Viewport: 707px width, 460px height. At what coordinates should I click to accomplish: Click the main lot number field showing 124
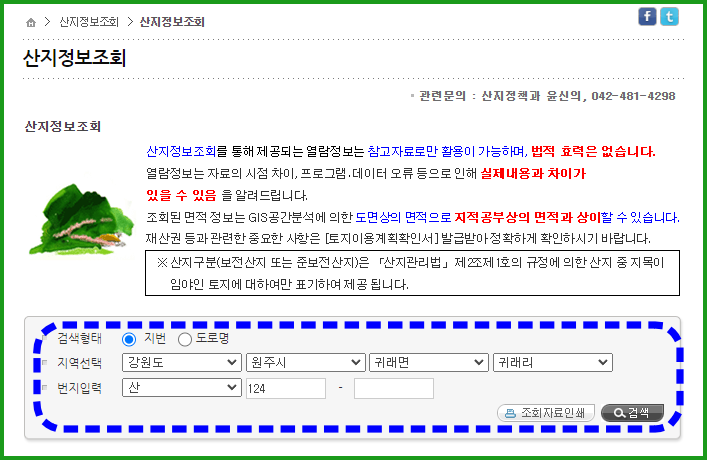coord(286,388)
